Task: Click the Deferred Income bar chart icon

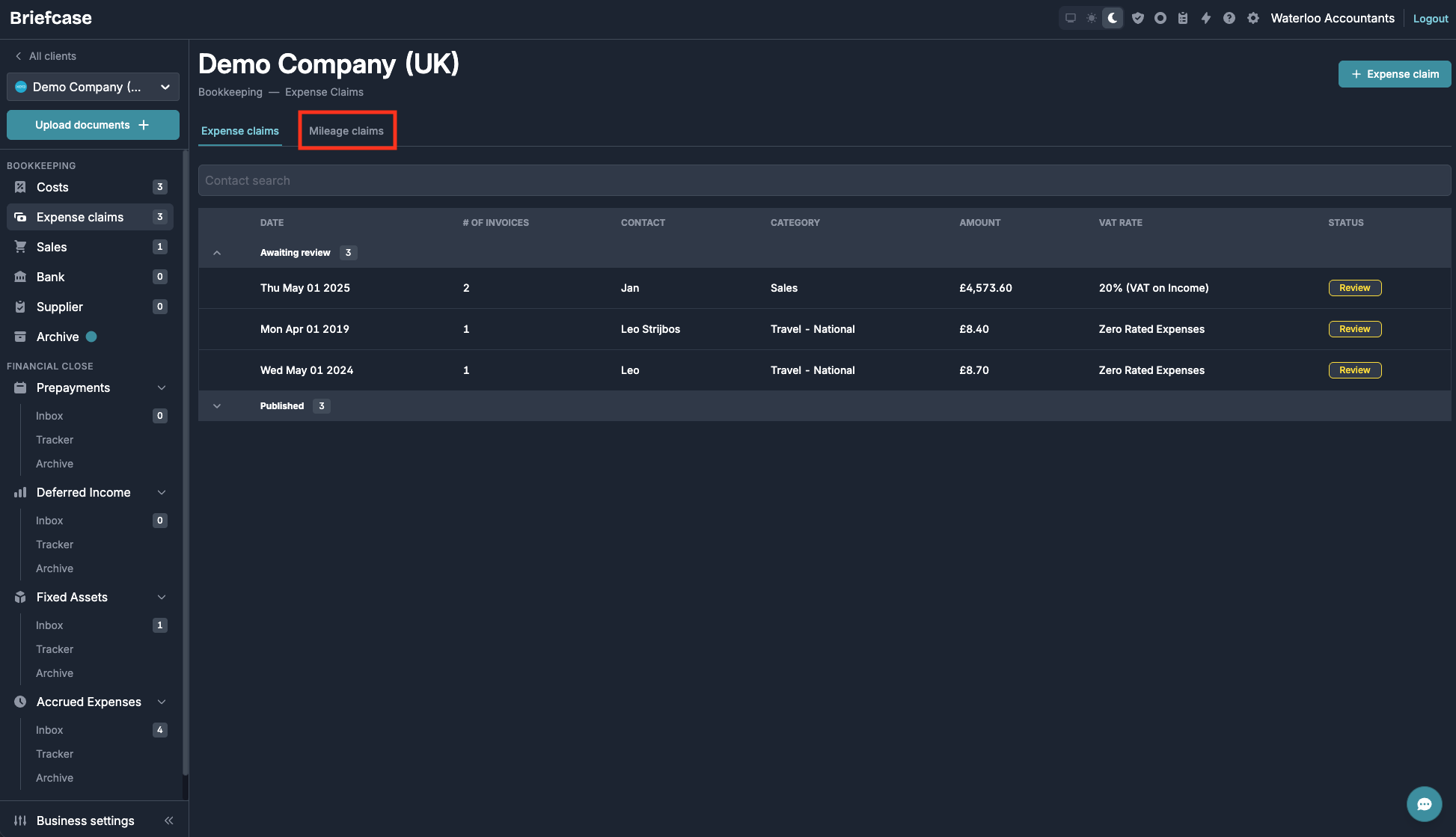Action: 20,492
